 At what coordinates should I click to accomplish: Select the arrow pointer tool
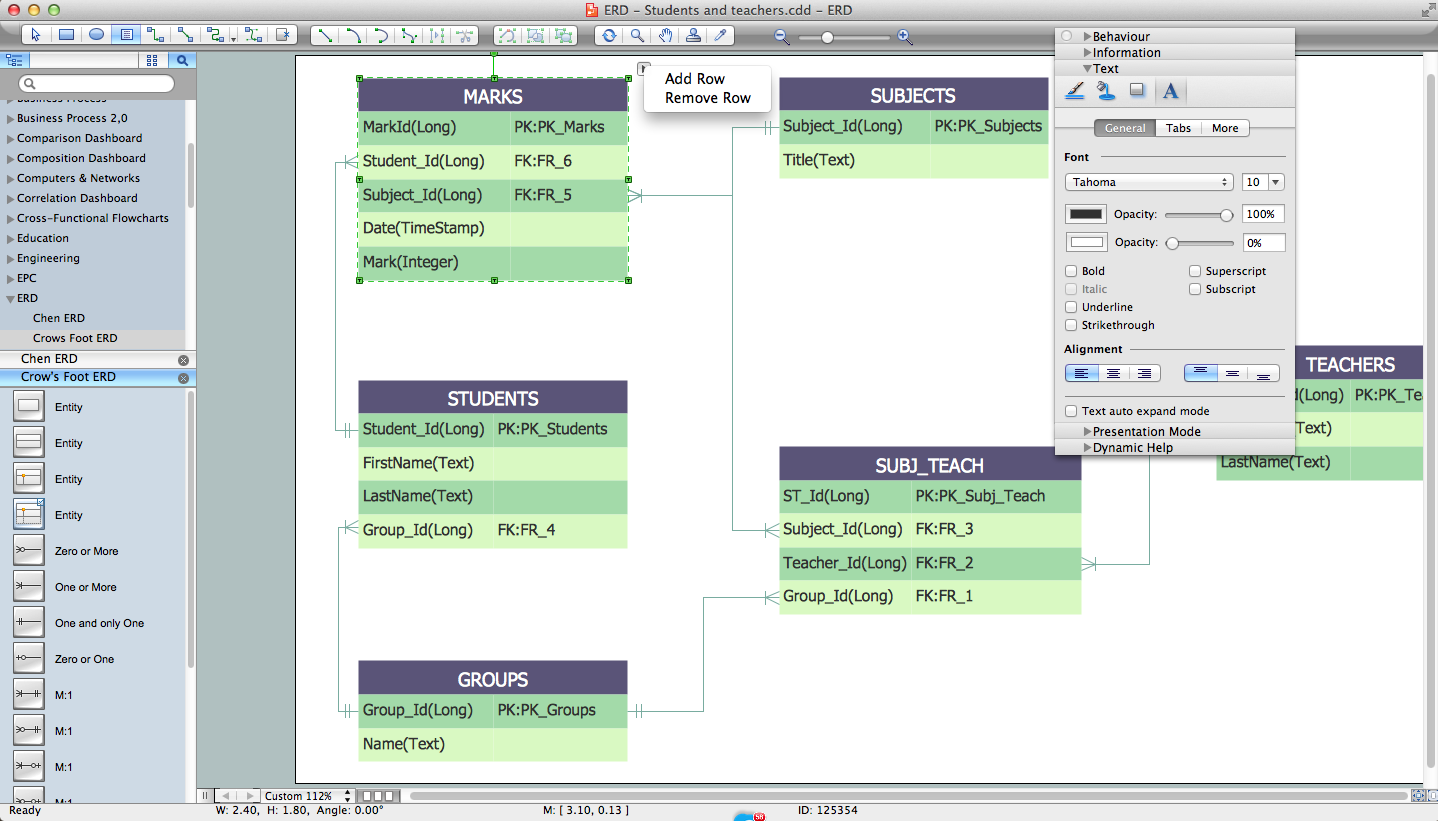(36, 35)
